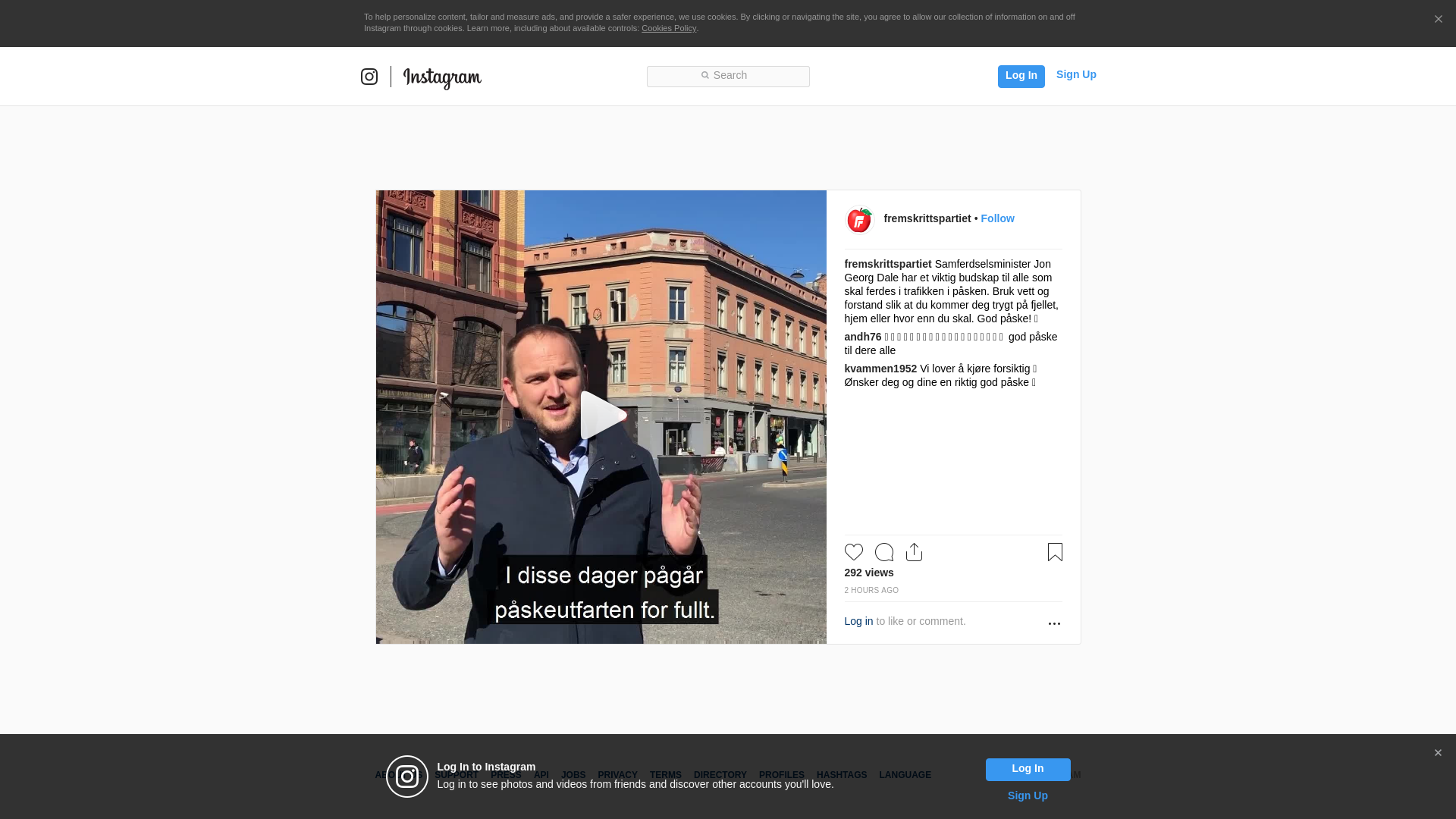Open DIRECTORY footer link

[x=720, y=775]
